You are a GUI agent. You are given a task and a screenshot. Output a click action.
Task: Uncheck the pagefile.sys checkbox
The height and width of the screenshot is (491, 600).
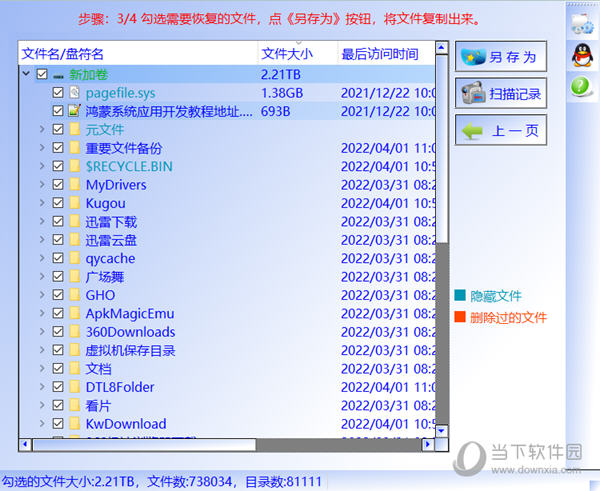click(58, 93)
